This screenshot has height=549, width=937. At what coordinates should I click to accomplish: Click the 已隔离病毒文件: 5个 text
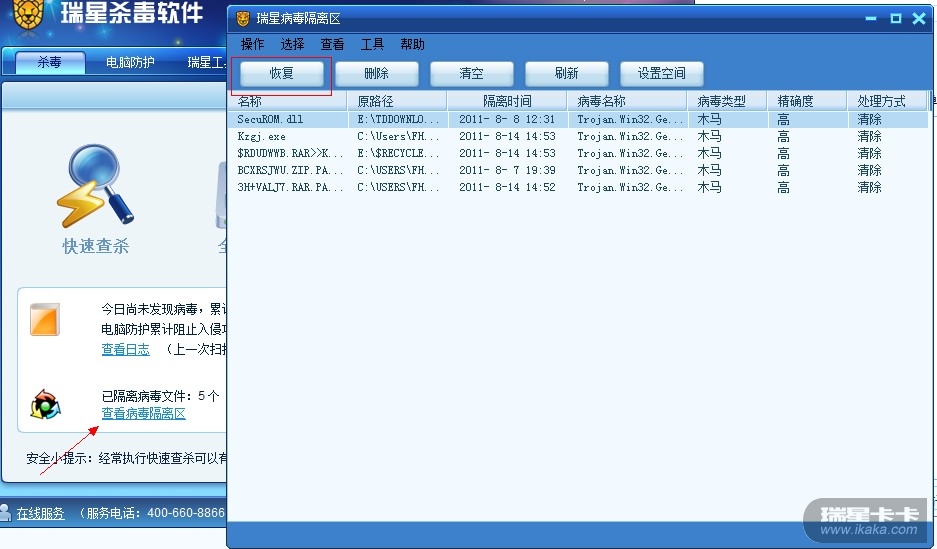pos(160,396)
